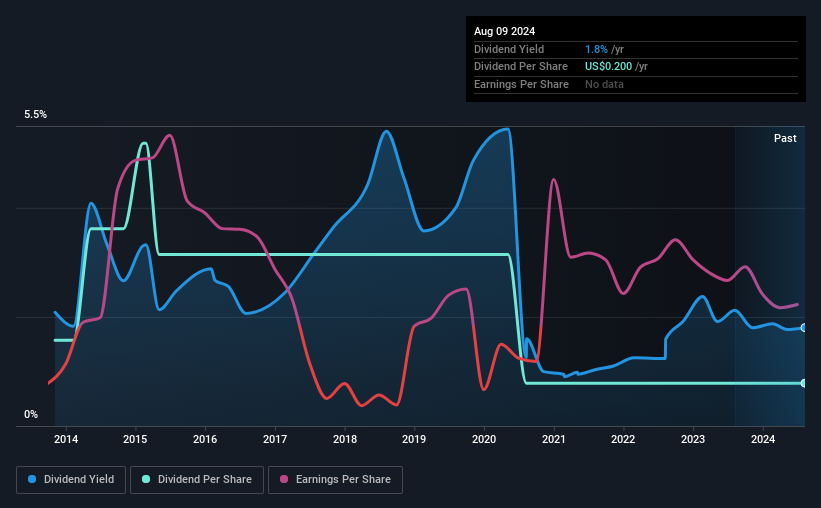Screen dimensions: 821x508
Task: Click the pink Earnings Per Share legend dot
Action: (284, 479)
